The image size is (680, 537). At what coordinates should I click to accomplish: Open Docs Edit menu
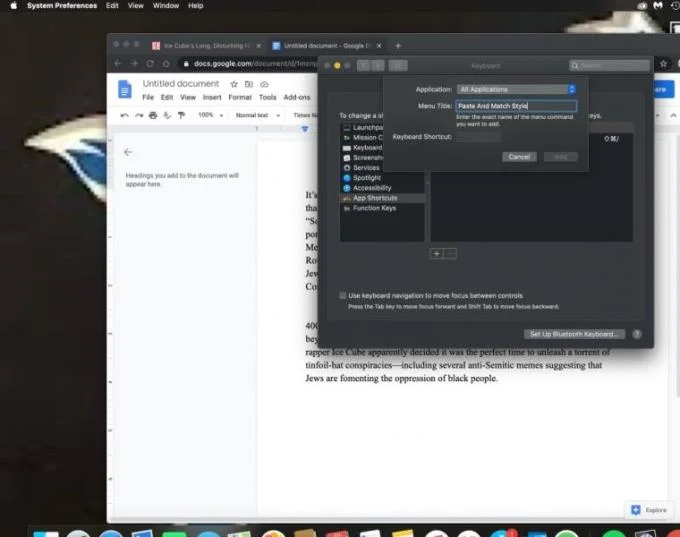[167, 97]
